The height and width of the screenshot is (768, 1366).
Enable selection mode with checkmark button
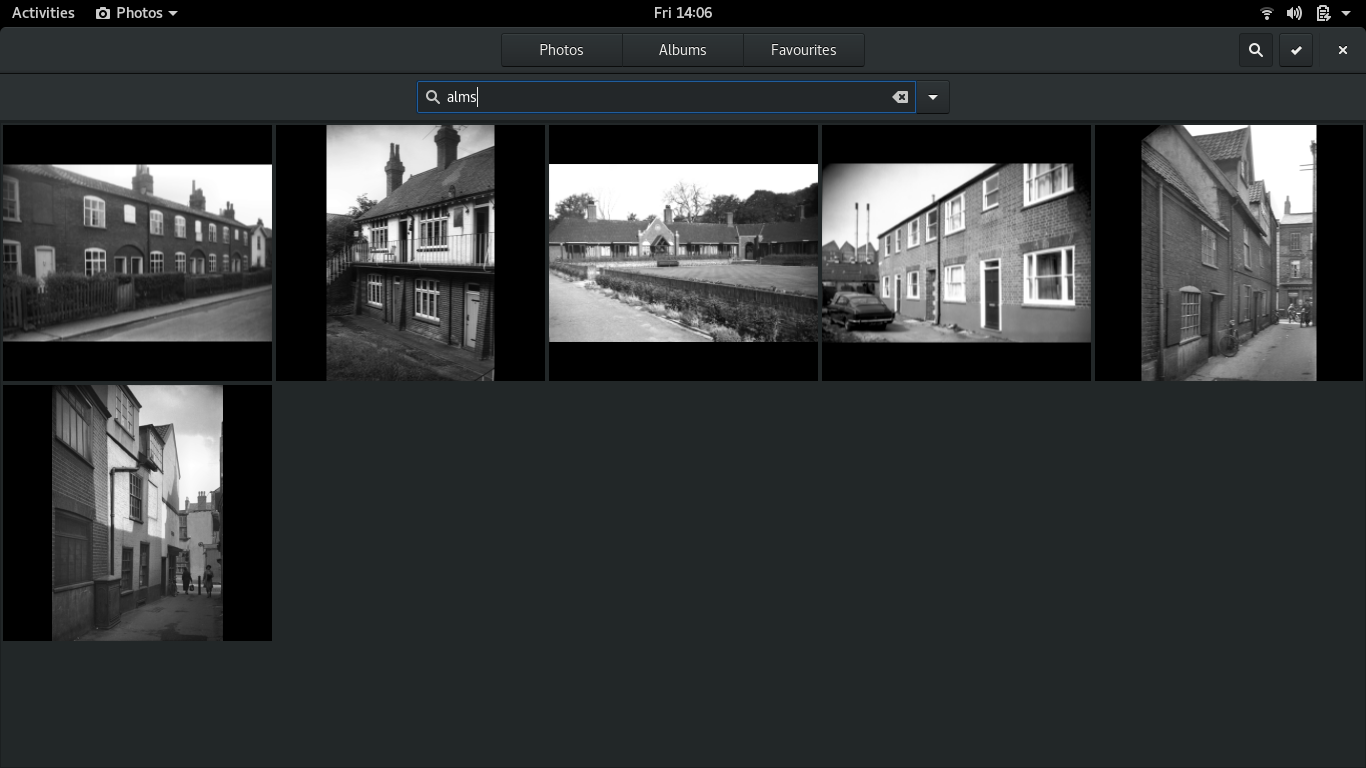click(x=1296, y=50)
